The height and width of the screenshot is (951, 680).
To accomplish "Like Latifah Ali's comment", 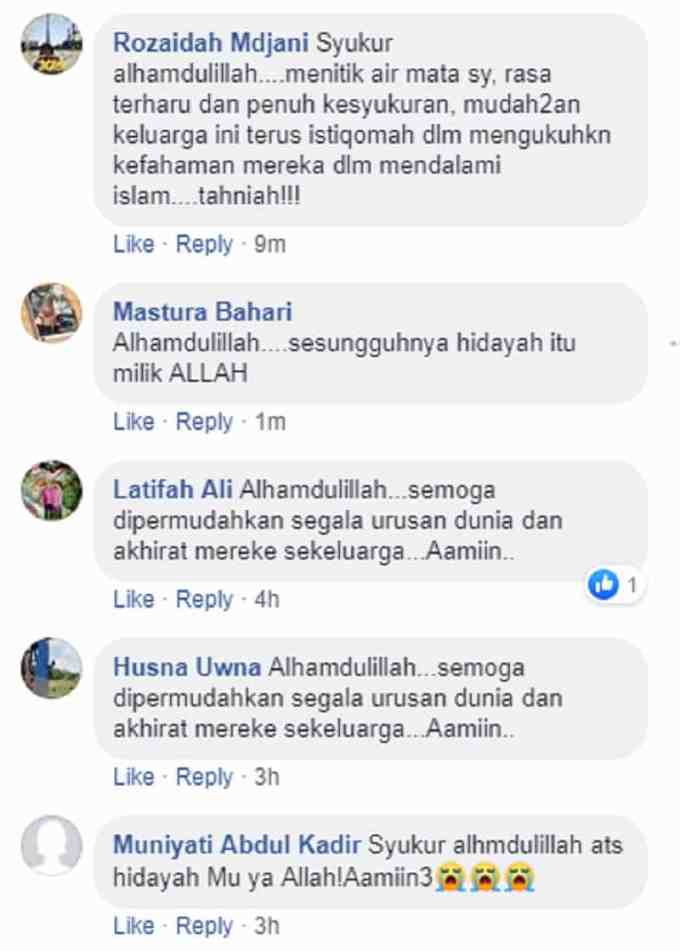I will click(133, 599).
